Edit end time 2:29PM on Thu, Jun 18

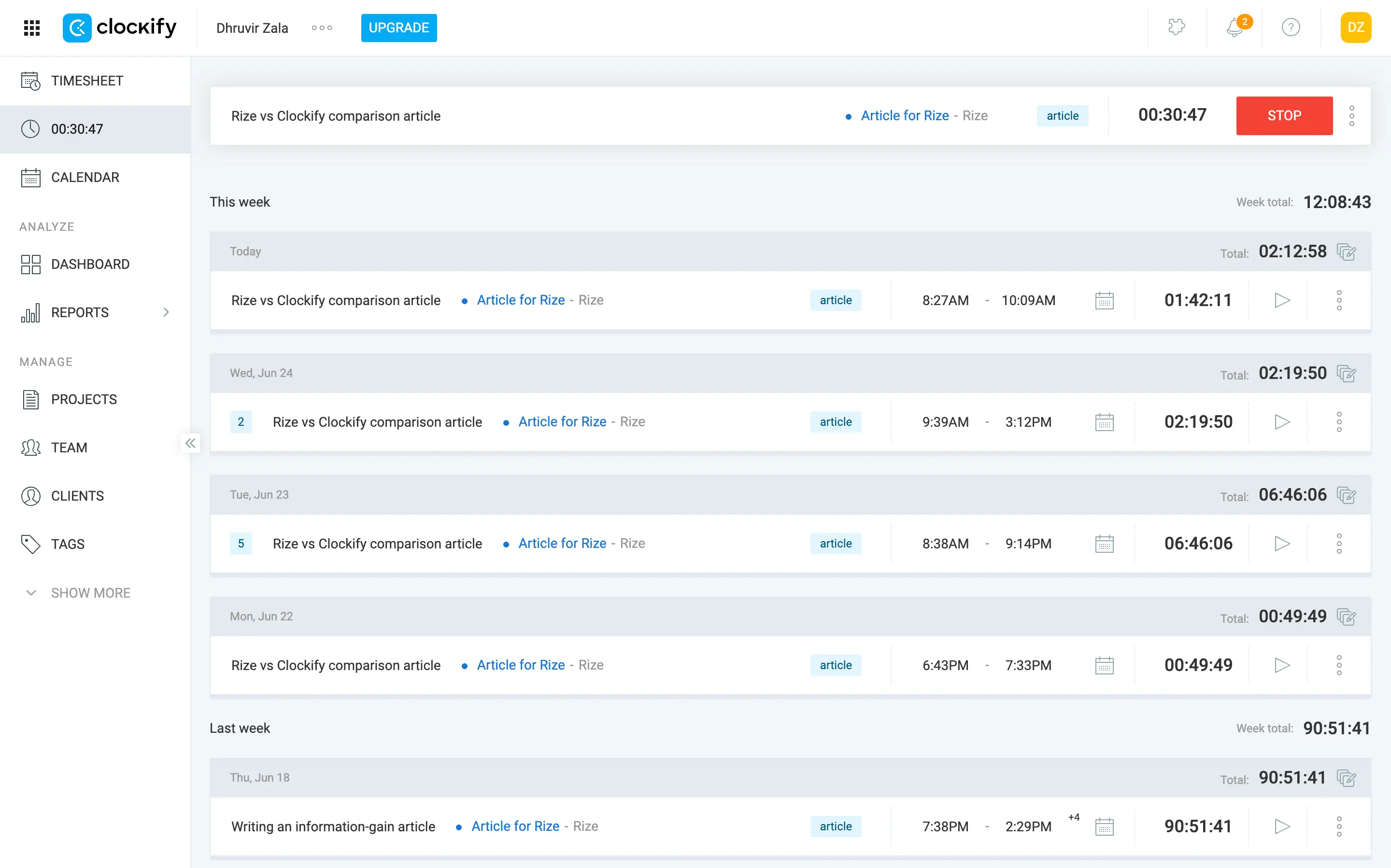pos(1028,826)
